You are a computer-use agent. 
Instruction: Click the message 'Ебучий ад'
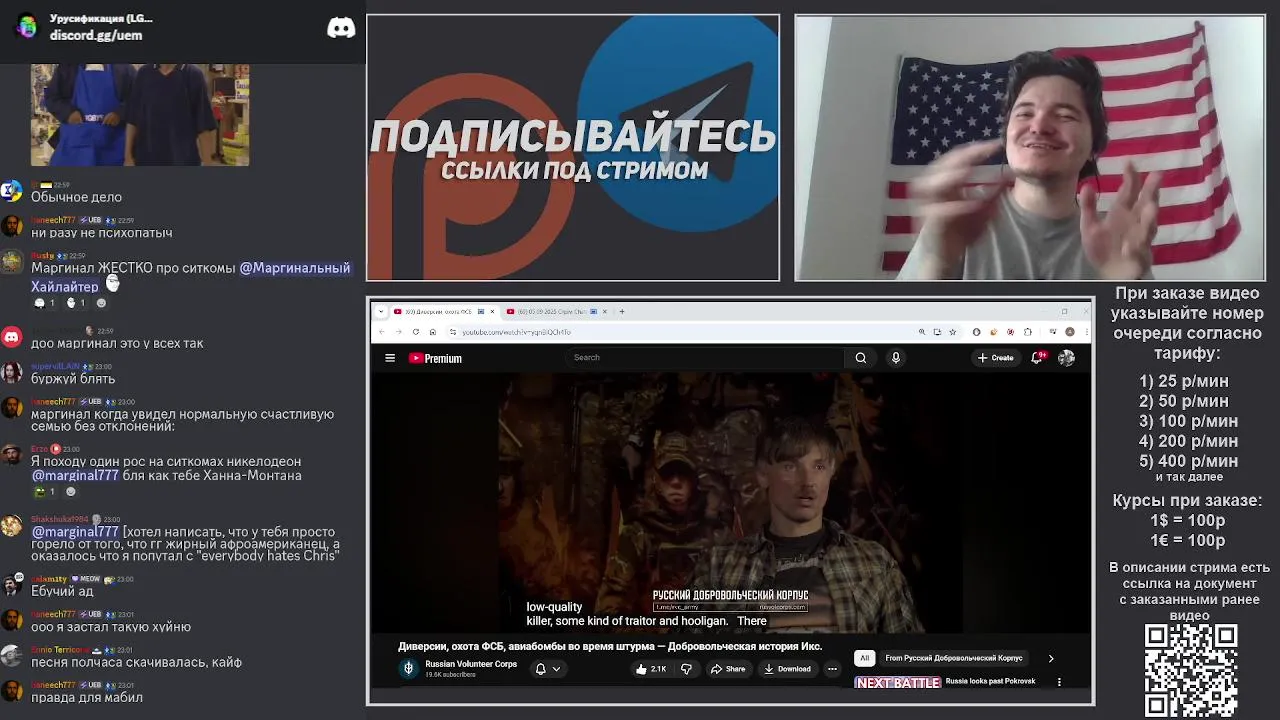pyautogui.click(x=62, y=591)
